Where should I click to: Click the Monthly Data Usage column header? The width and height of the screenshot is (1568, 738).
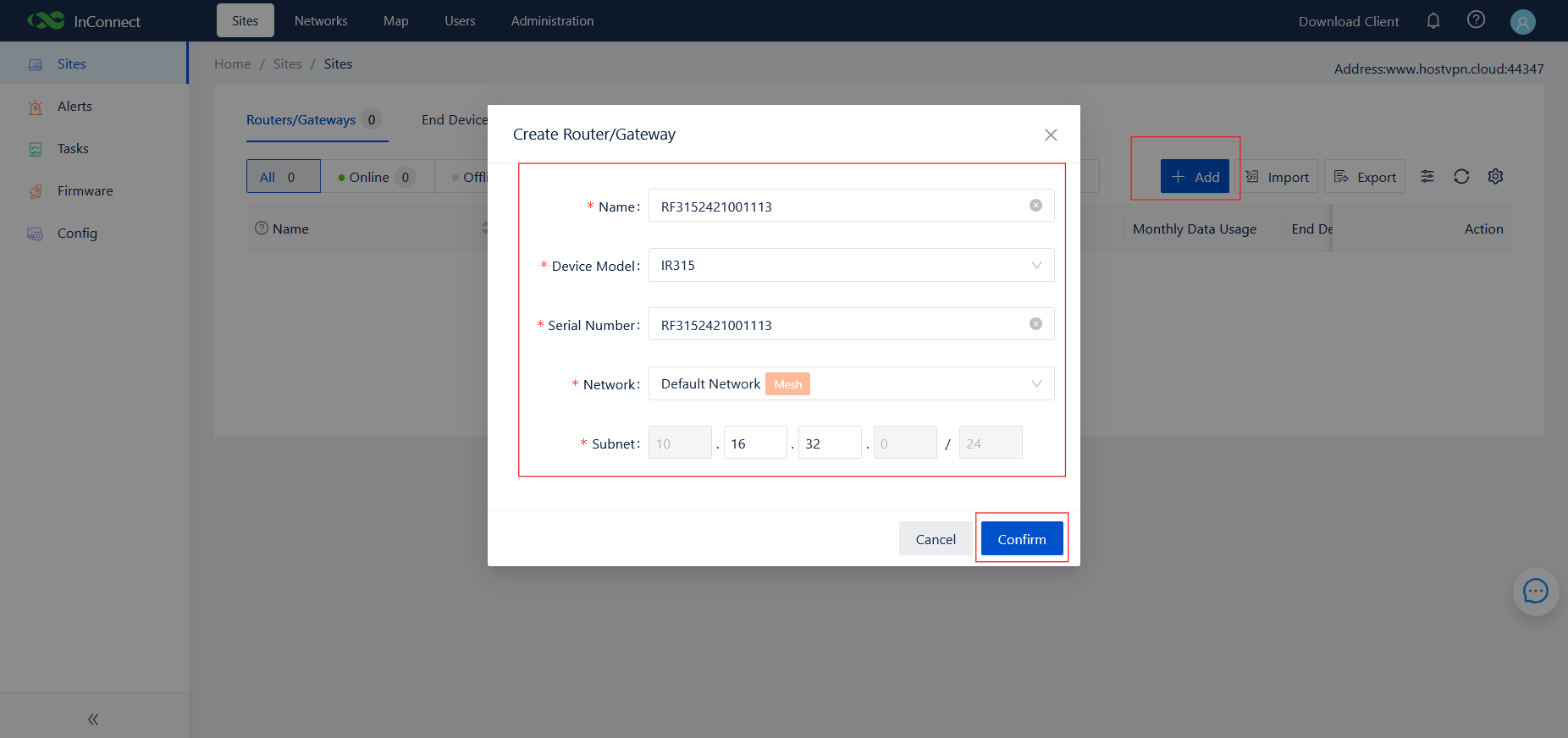[x=1195, y=229]
